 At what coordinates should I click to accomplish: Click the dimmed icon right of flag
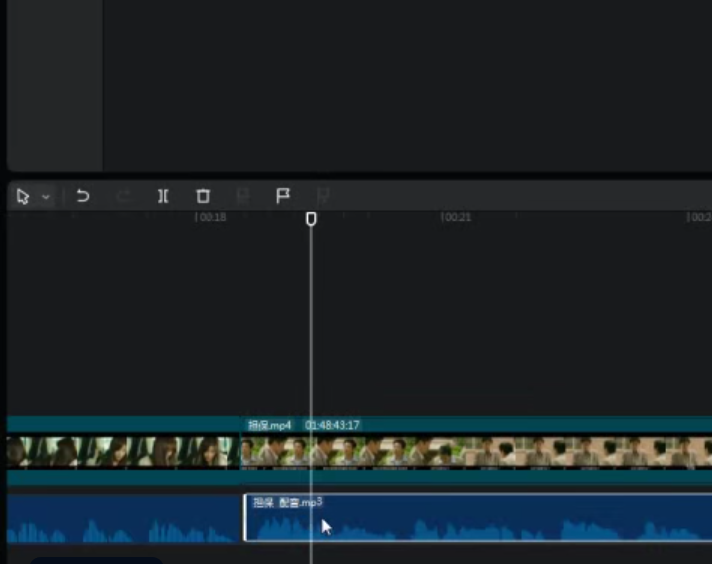323,196
